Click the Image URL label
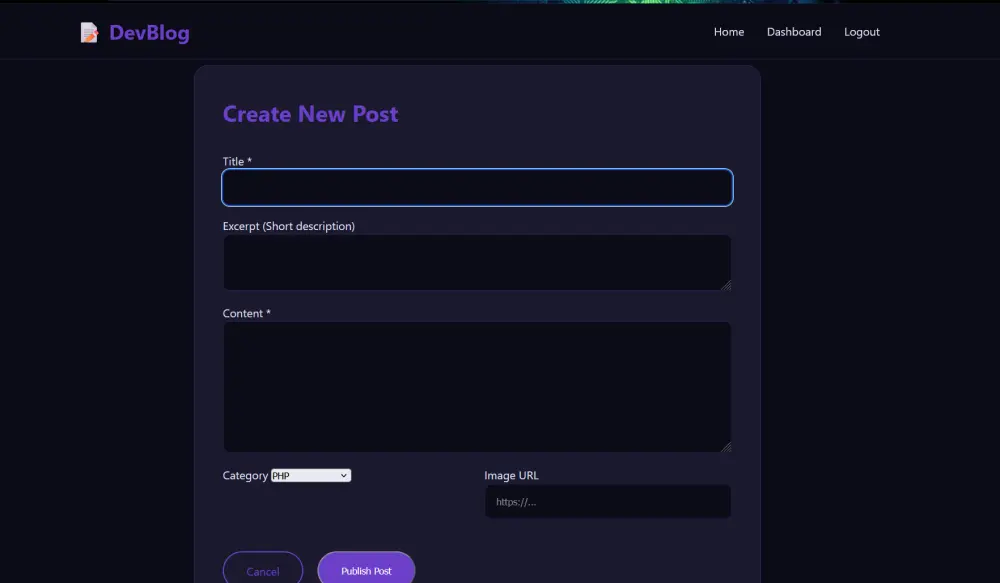This screenshot has width=1000, height=583. pos(512,475)
